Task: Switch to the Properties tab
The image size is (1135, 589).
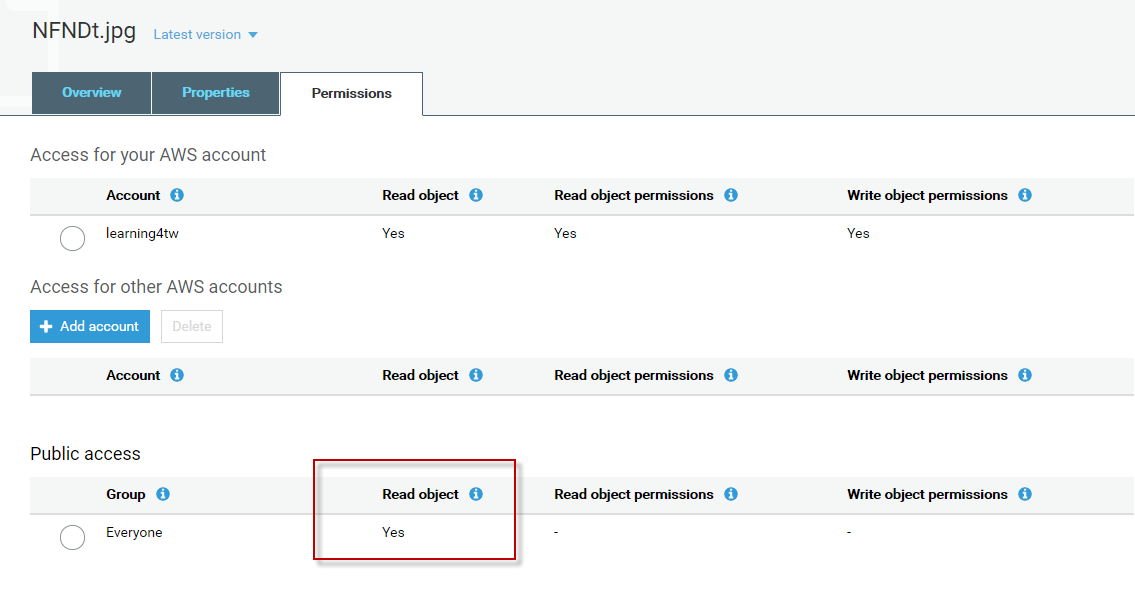Action: point(216,93)
